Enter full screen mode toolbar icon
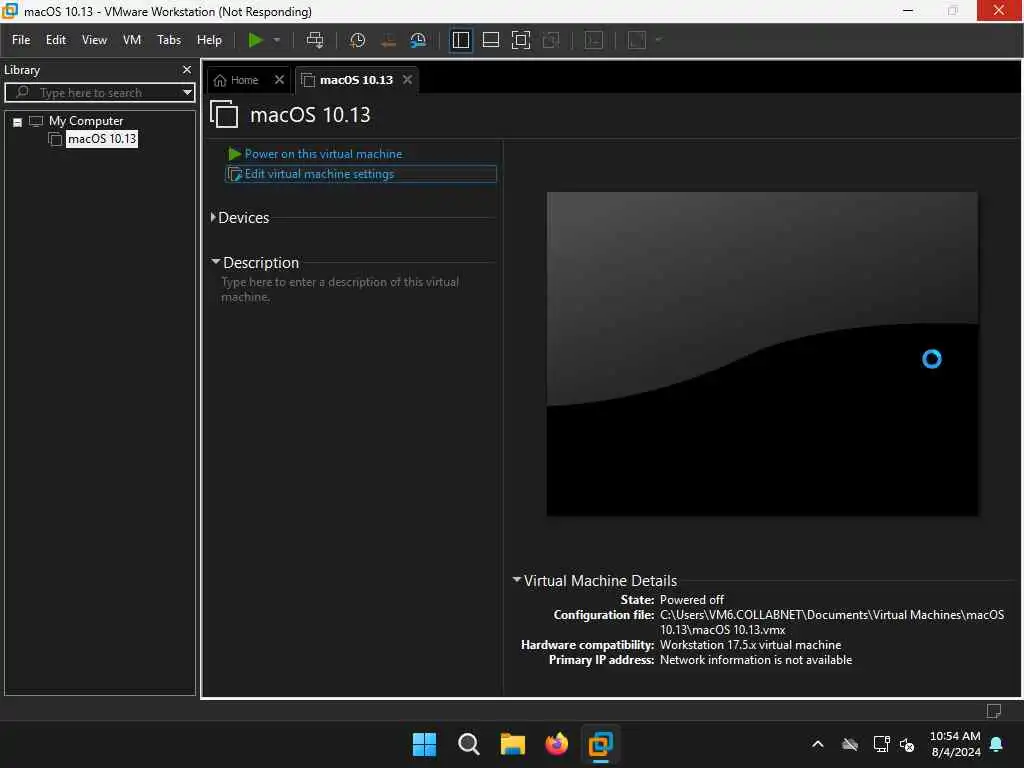 tap(520, 40)
